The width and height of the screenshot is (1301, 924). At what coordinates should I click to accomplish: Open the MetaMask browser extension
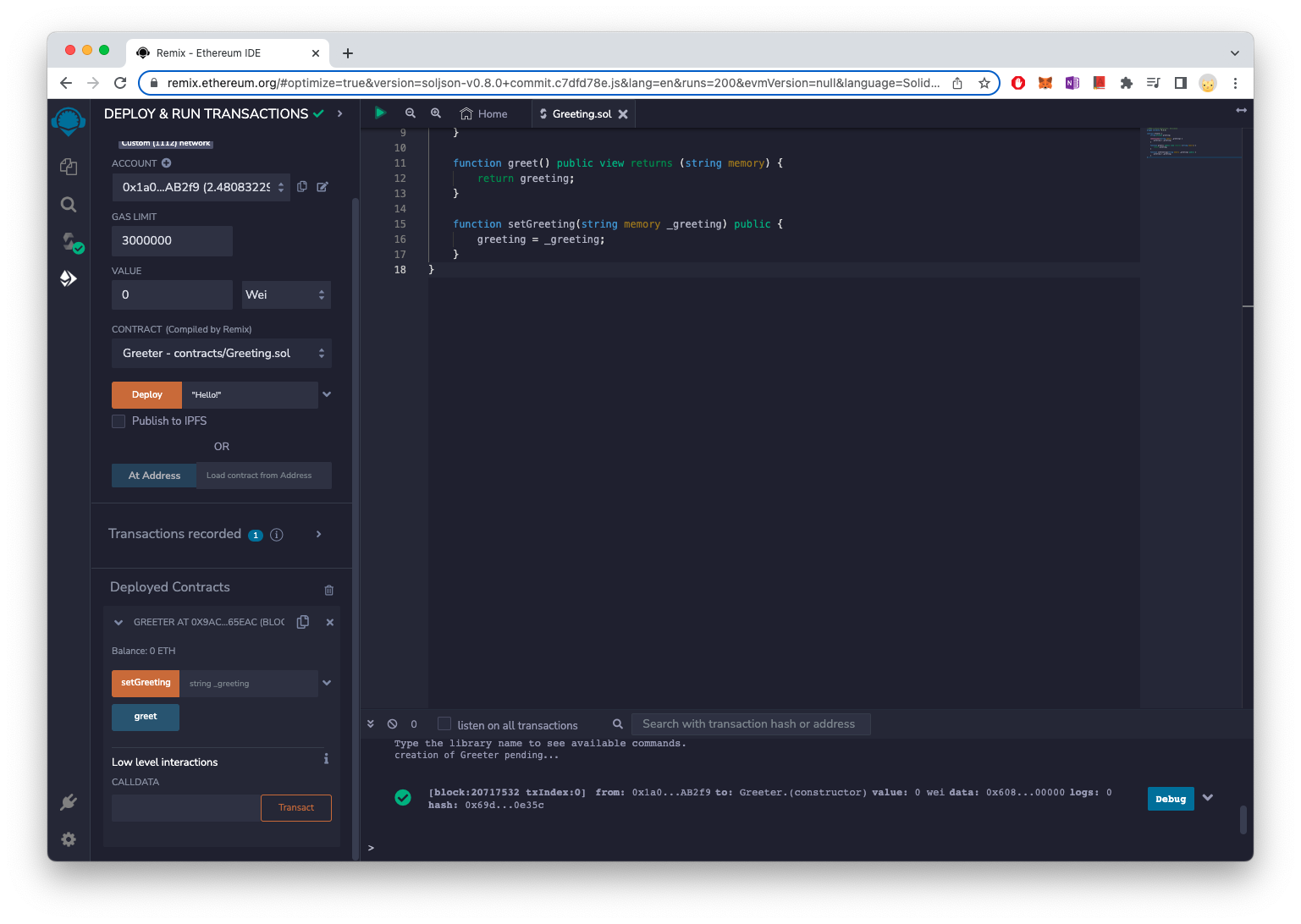(1045, 83)
